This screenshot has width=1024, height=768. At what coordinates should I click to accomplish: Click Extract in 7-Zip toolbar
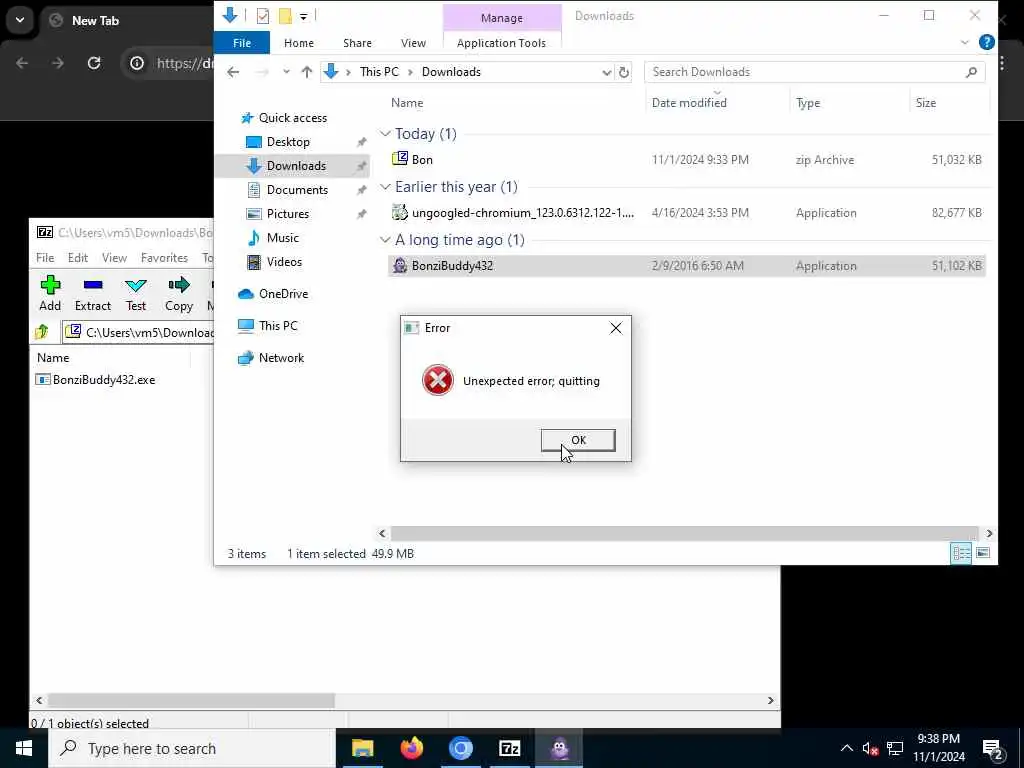[x=93, y=293]
